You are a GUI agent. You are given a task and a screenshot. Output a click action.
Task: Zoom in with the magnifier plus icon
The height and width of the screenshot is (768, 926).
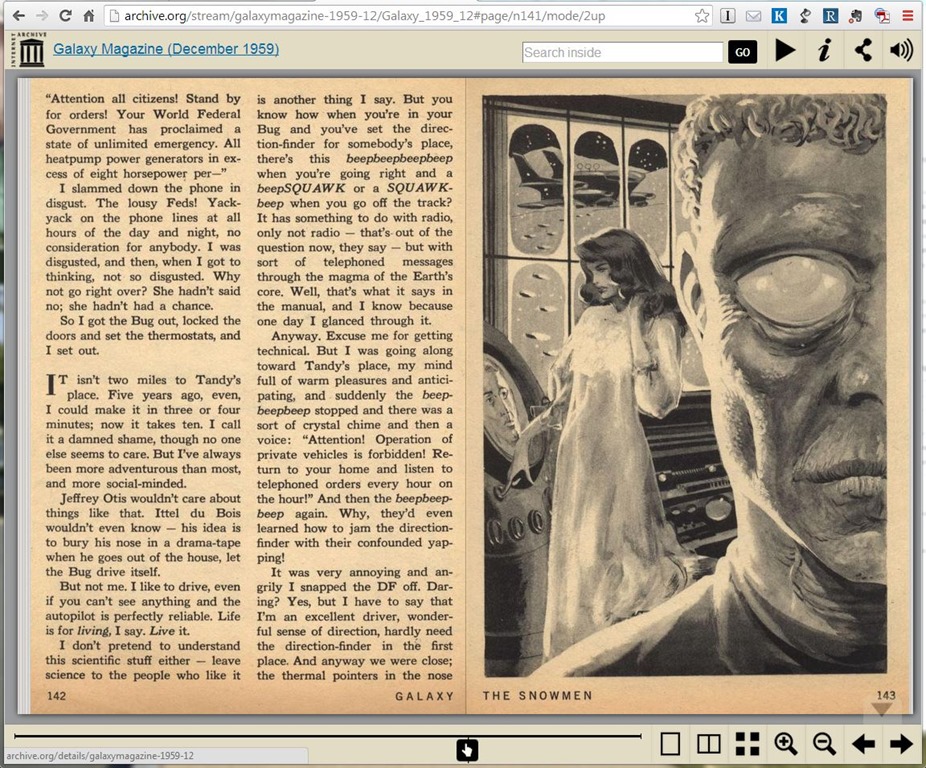point(786,743)
